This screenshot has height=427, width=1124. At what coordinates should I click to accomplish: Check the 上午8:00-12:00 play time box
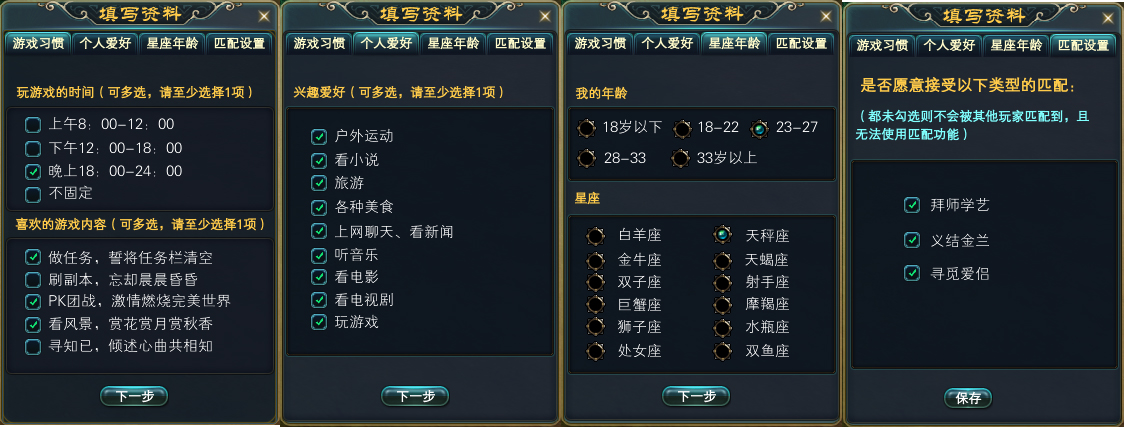(33, 125)
